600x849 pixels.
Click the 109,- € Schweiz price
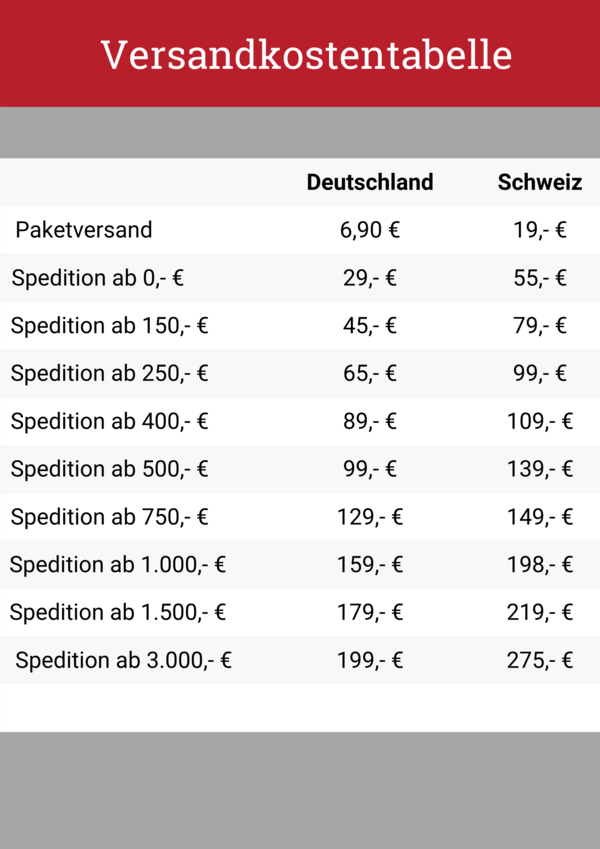(540, 421)
